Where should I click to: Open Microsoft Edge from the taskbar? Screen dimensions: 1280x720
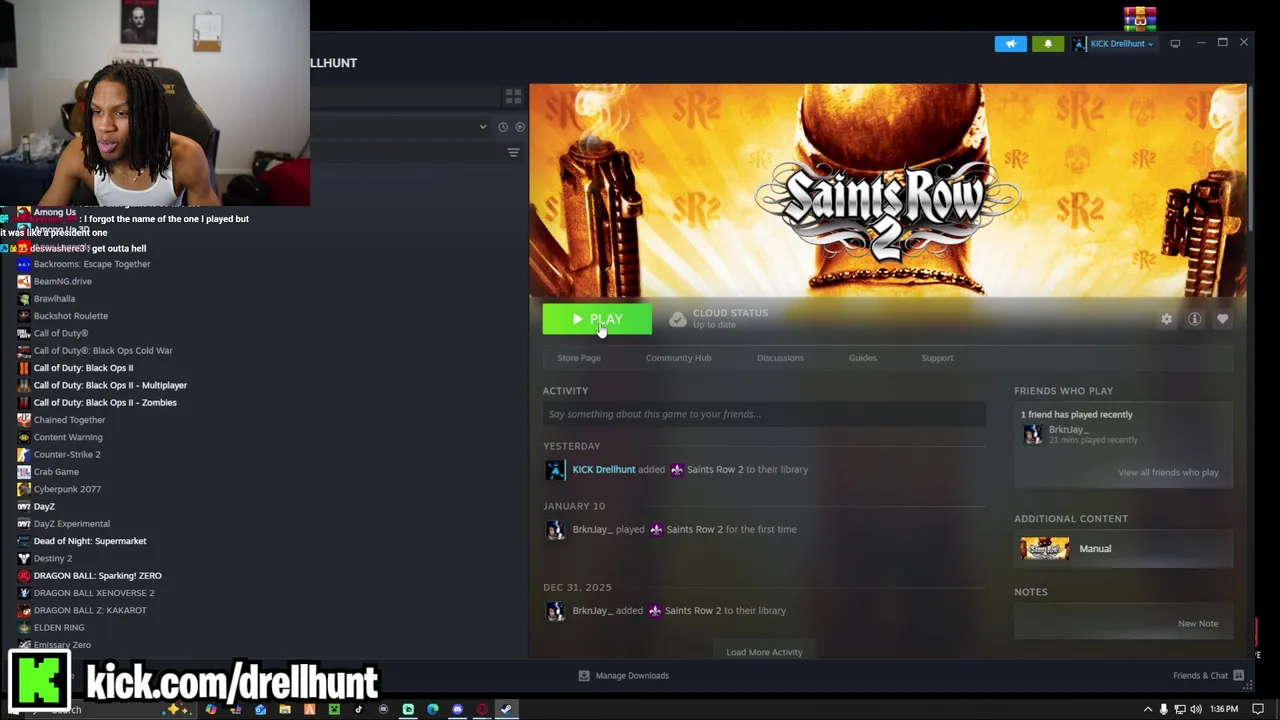click(432, 709)
